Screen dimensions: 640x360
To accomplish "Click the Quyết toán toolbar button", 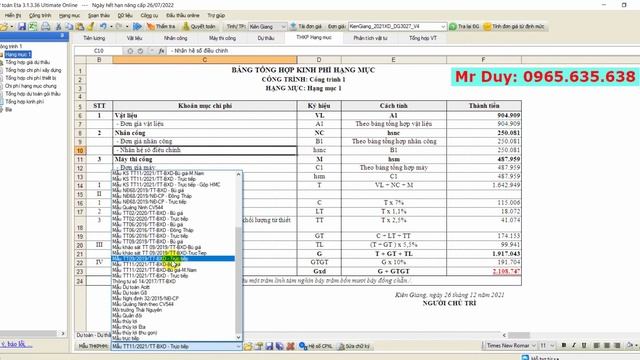I will coord(199,27).
